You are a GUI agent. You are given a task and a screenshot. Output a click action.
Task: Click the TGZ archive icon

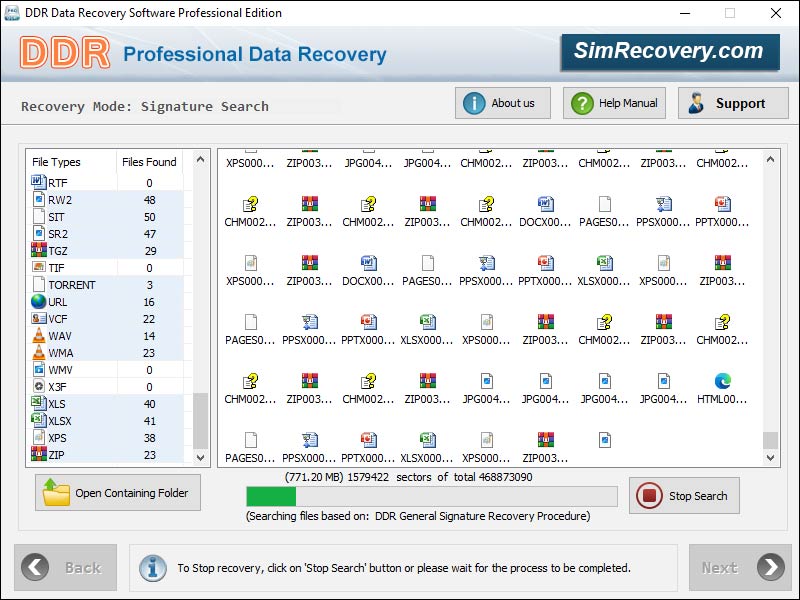[39, 250]
